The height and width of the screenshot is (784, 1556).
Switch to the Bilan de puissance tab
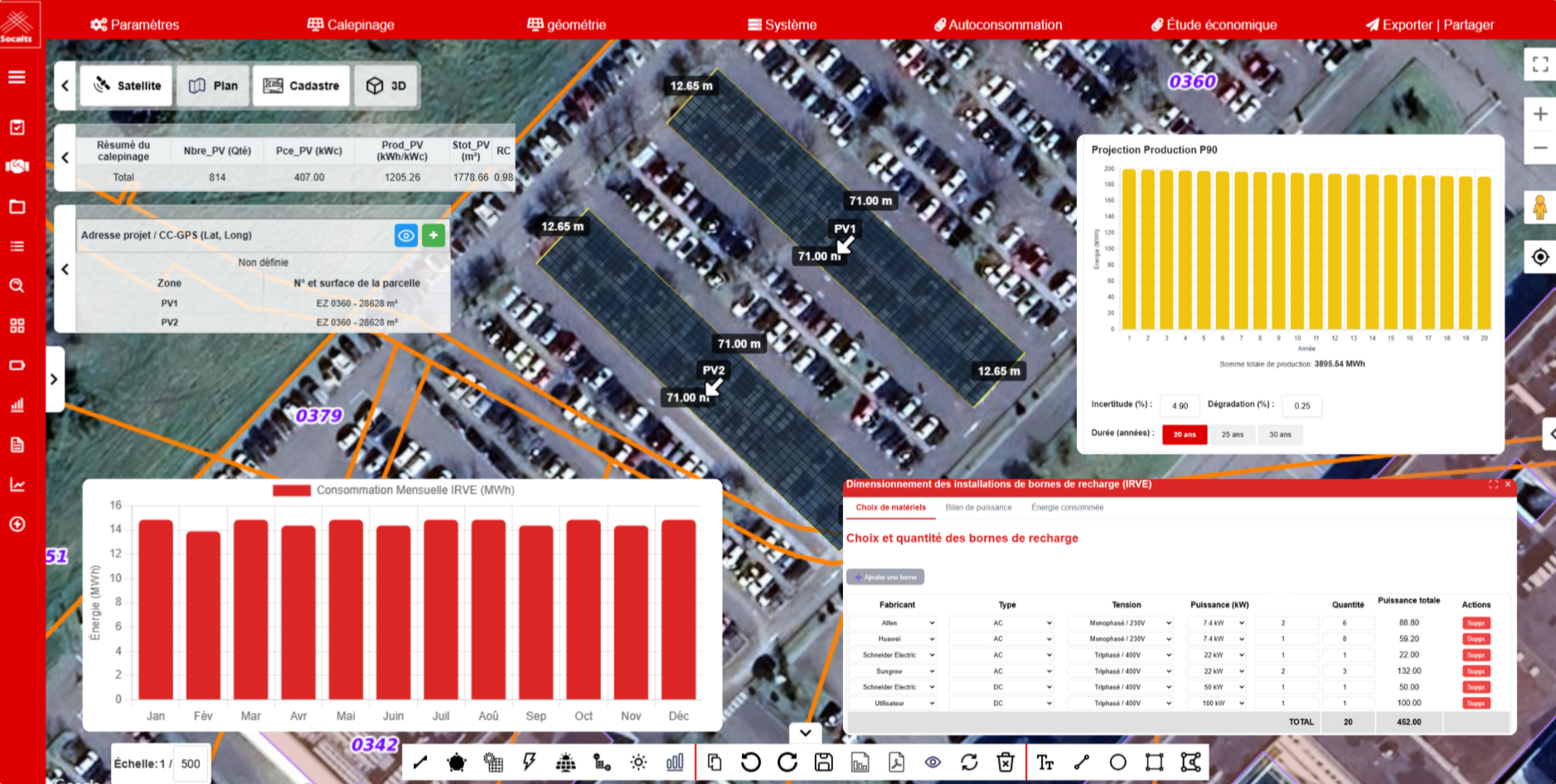pos(979,507)
